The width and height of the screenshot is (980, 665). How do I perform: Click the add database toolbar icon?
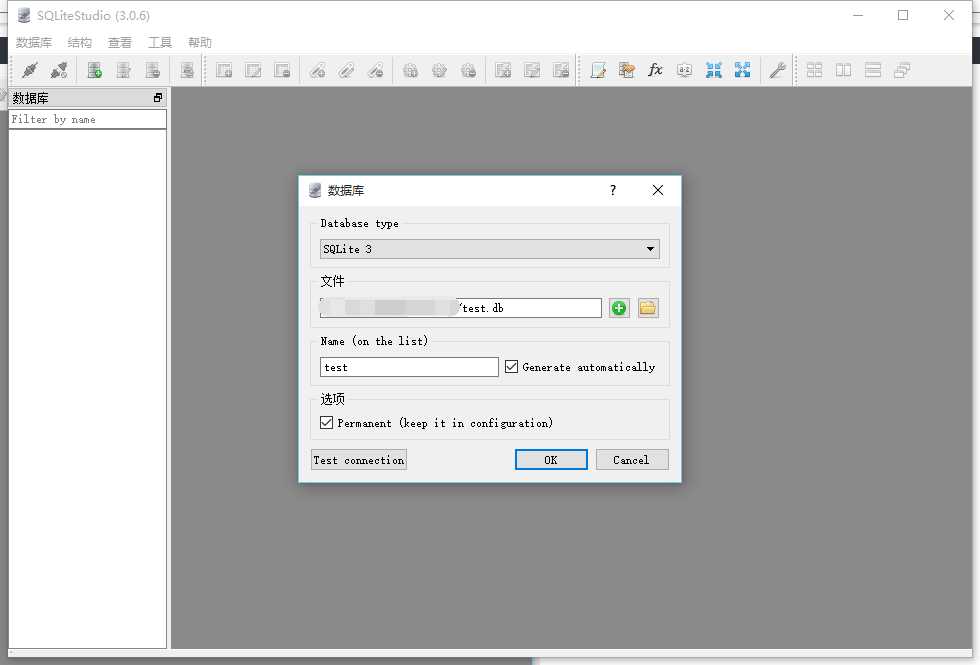[x=94, y=70]
